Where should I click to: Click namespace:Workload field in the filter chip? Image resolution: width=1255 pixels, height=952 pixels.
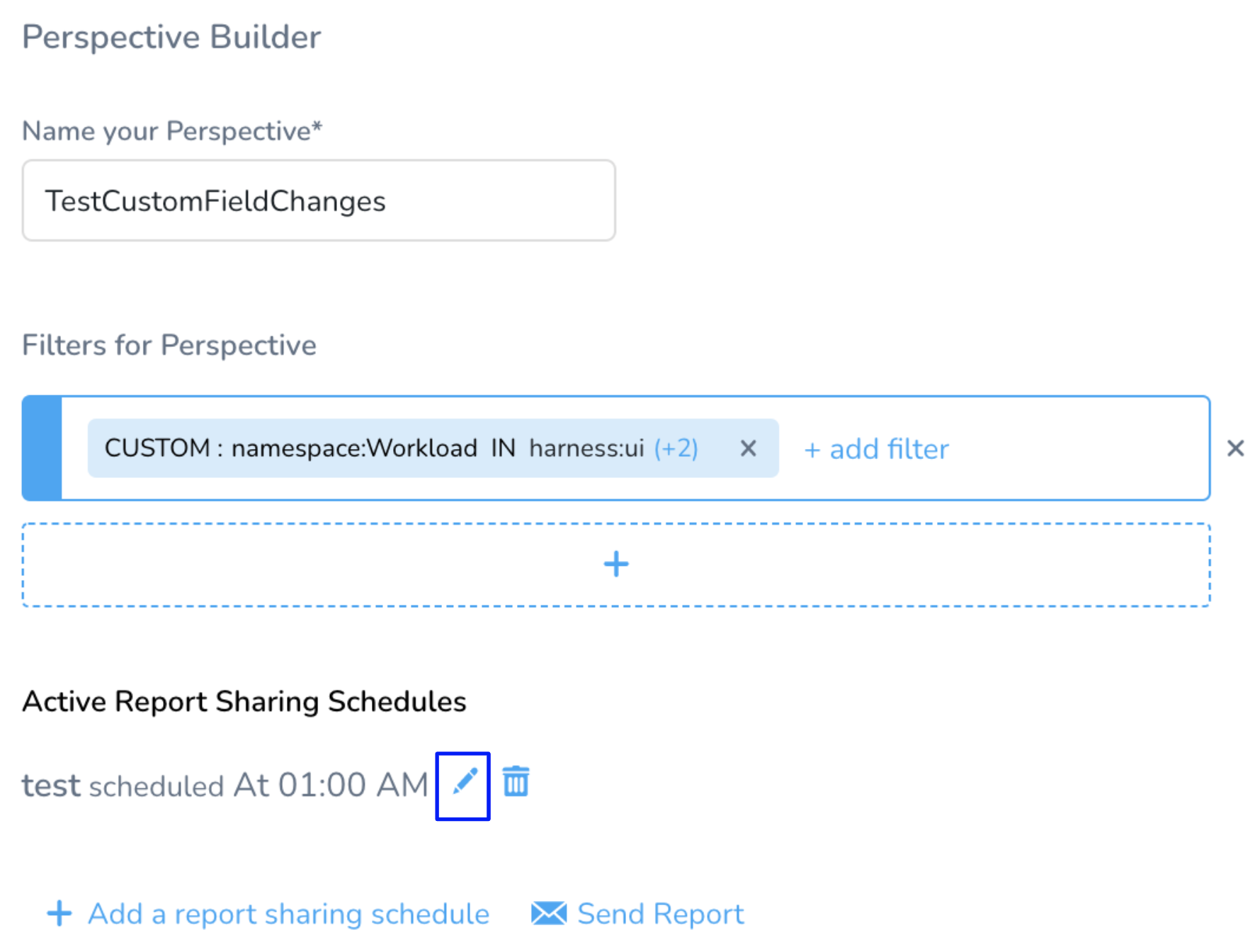coord(354,448)
